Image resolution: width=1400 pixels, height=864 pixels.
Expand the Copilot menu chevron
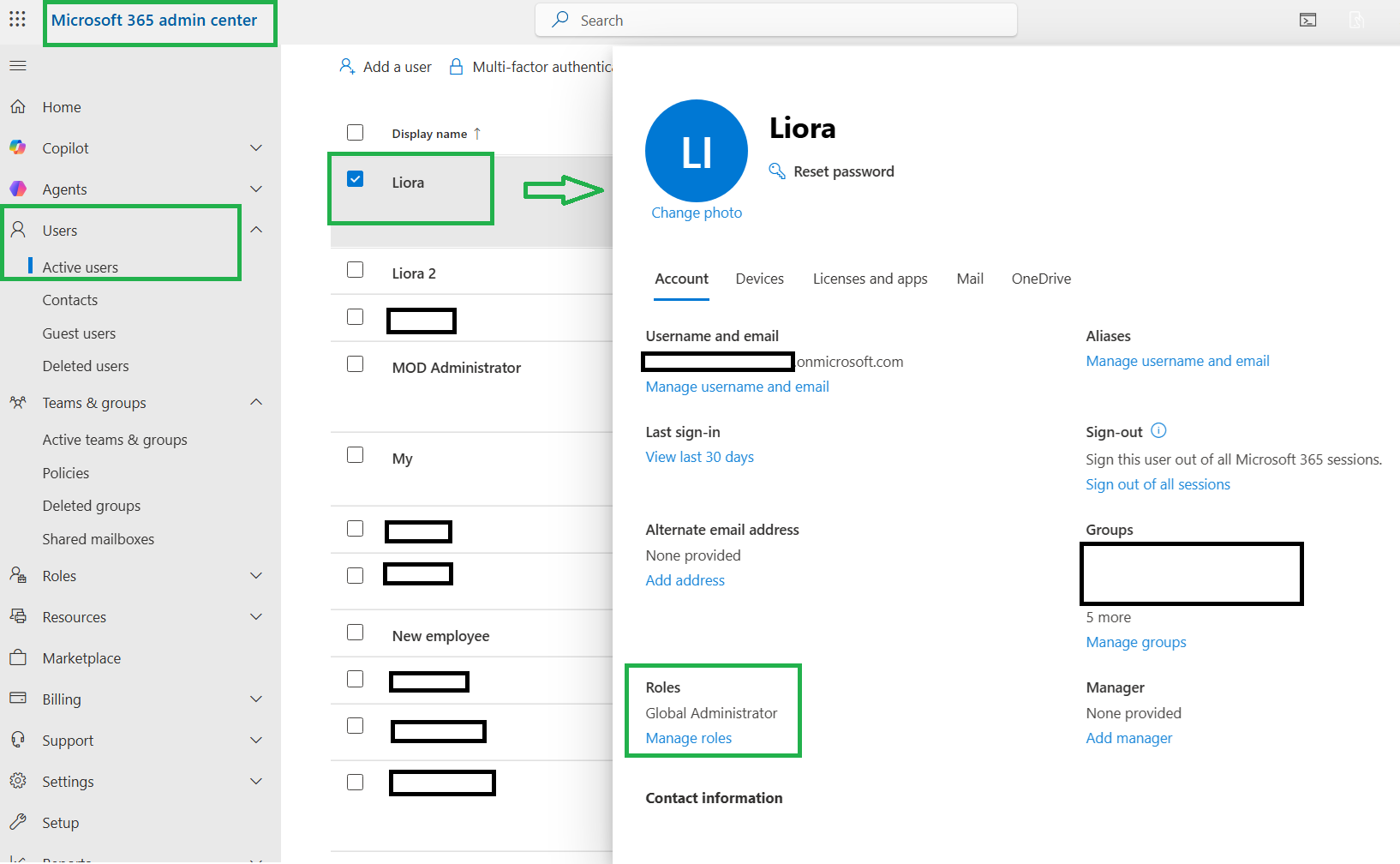256,147
